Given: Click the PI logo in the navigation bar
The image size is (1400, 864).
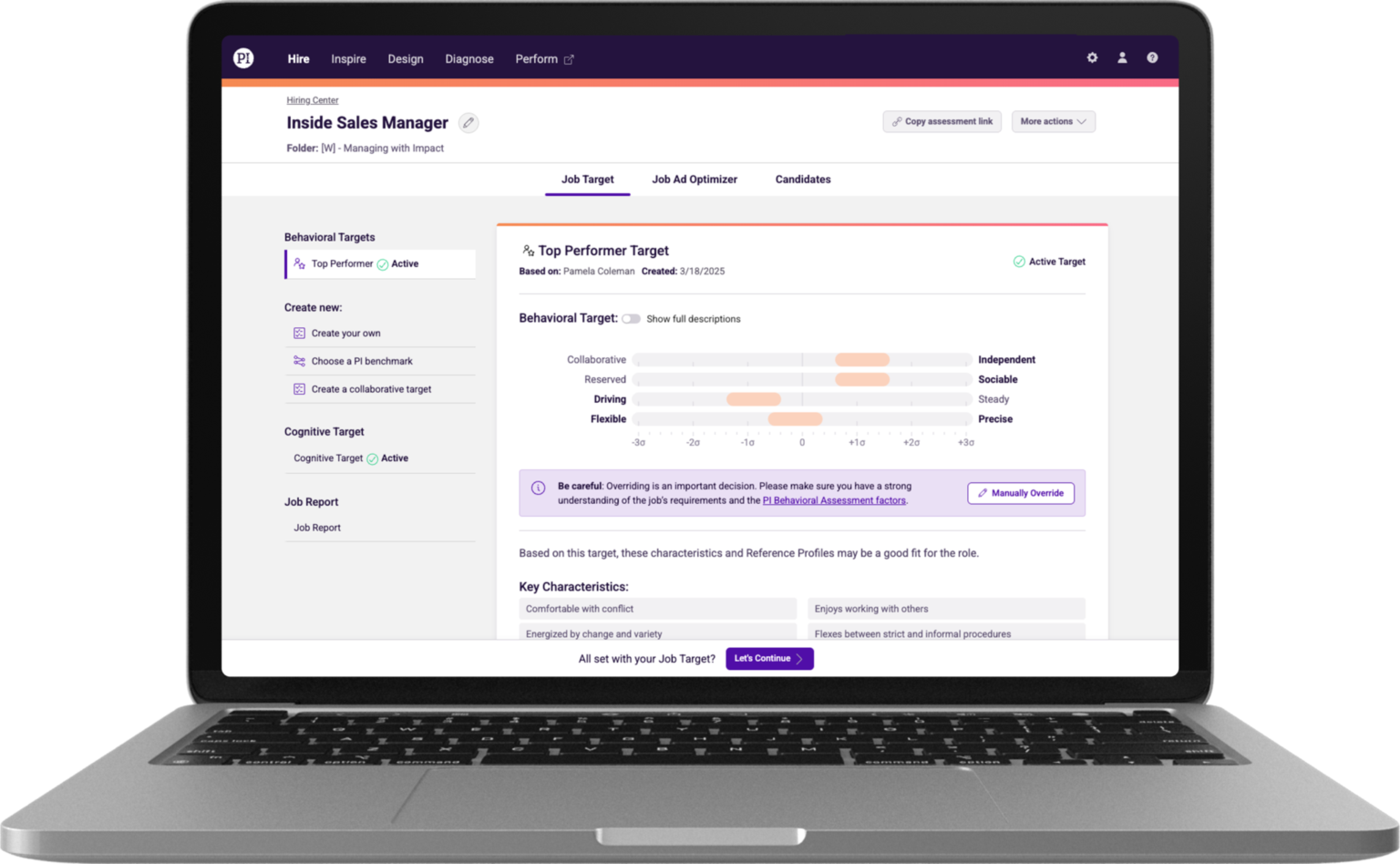Looking at the screenshot, I should [242, 57].
